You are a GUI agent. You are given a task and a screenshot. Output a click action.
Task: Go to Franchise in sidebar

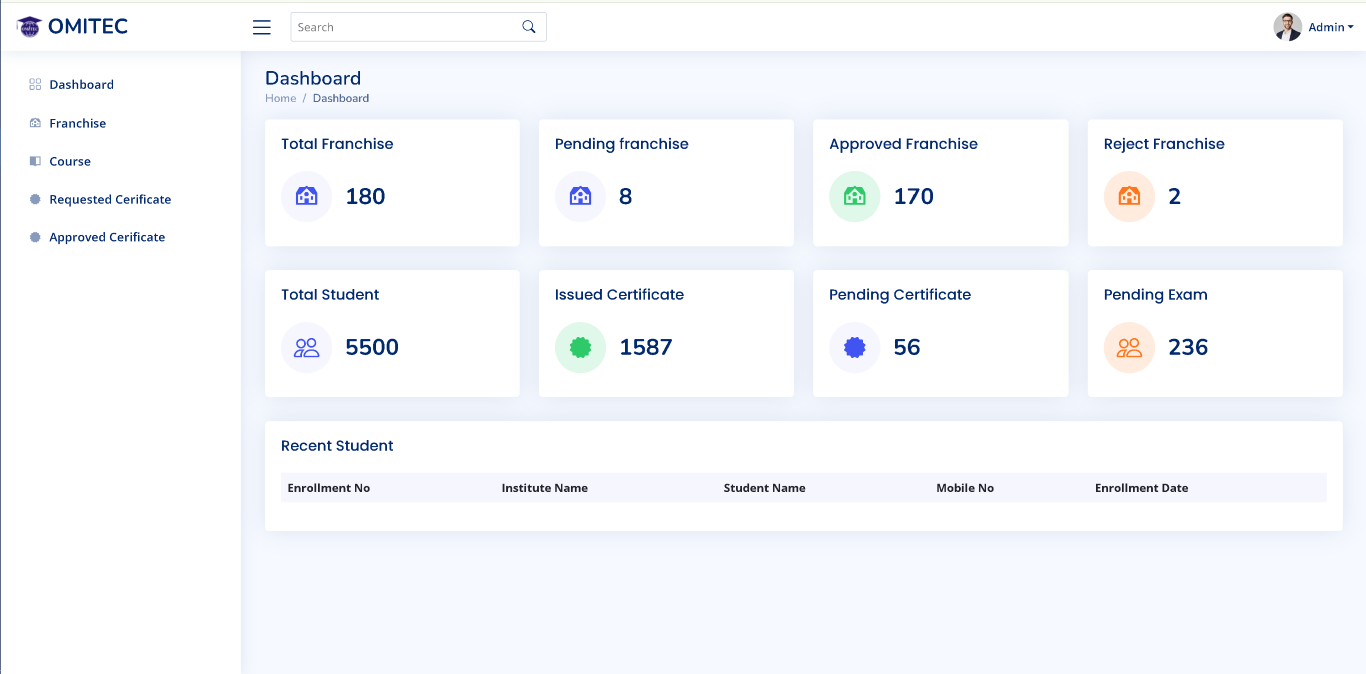pos(77,123)
